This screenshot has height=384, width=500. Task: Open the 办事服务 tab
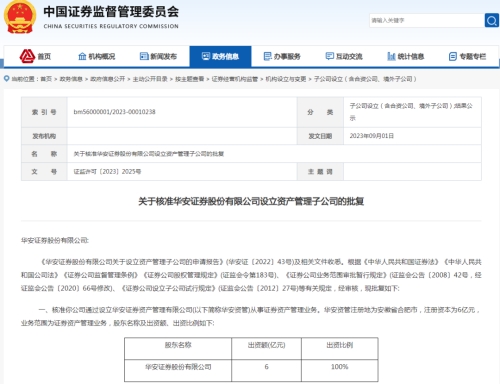pyautogui.click(x=282, y=56)
